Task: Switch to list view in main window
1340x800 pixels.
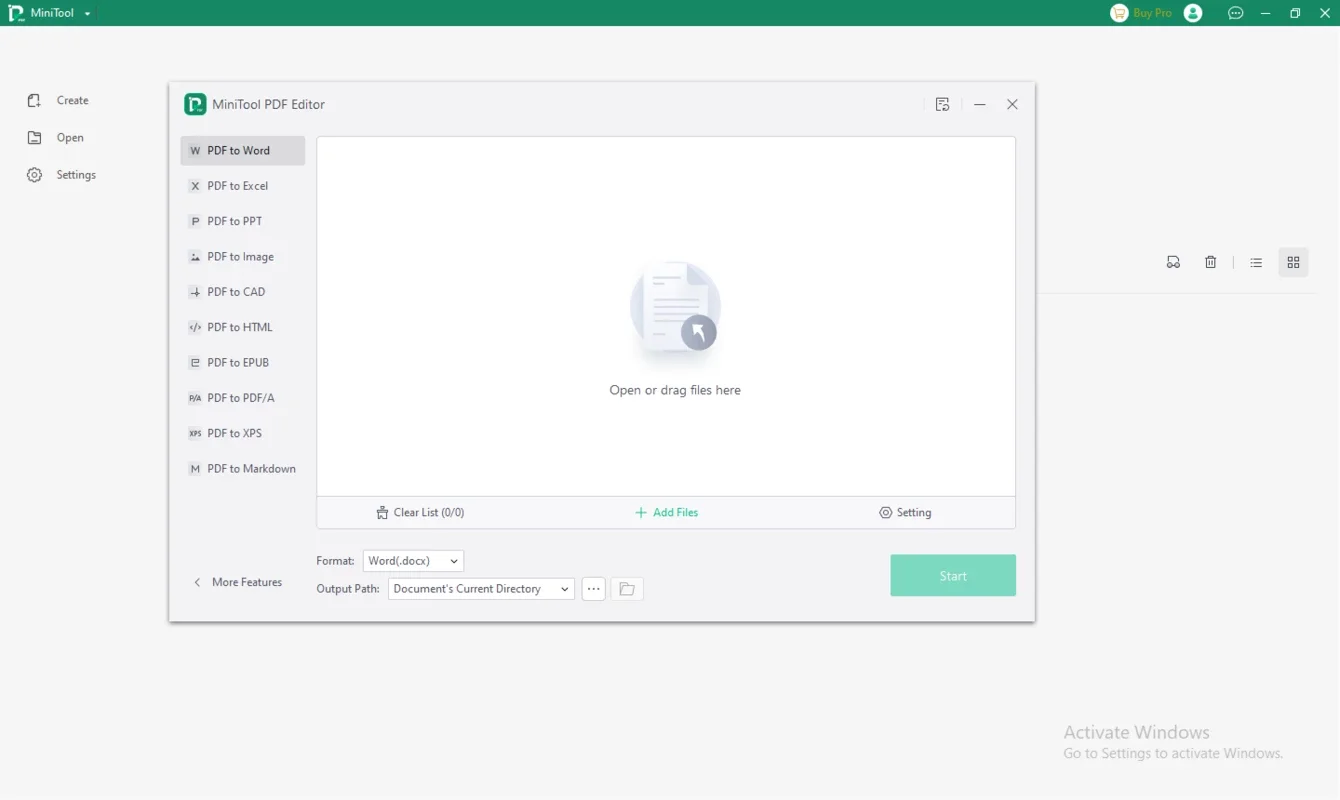Action: (1256, 262)
